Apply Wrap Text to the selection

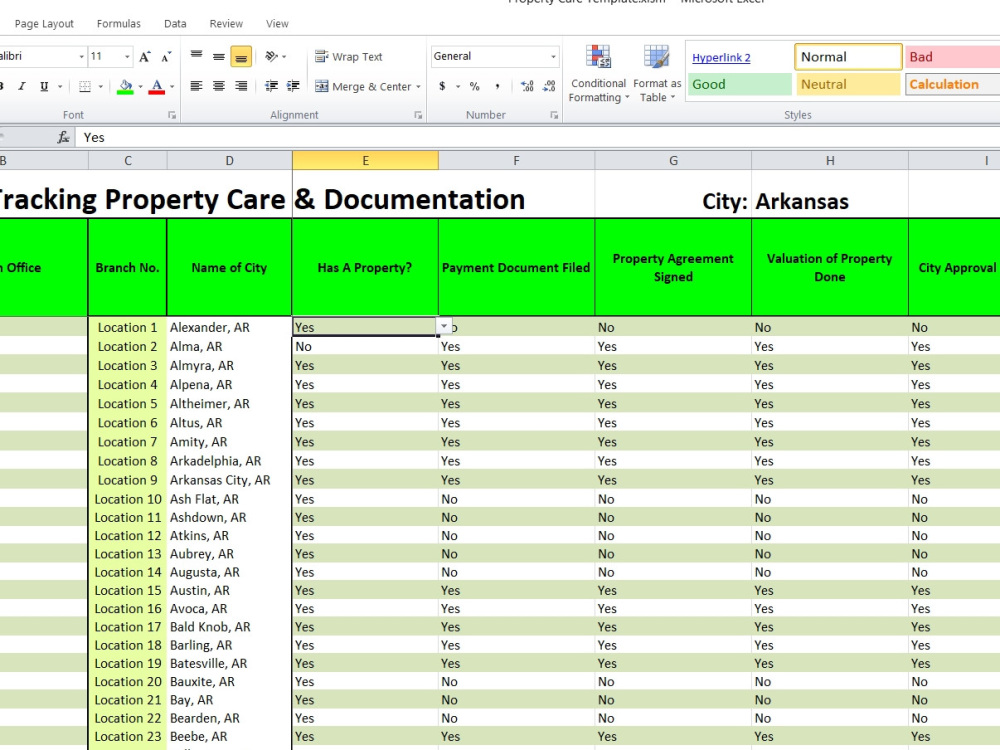point(348,56)
